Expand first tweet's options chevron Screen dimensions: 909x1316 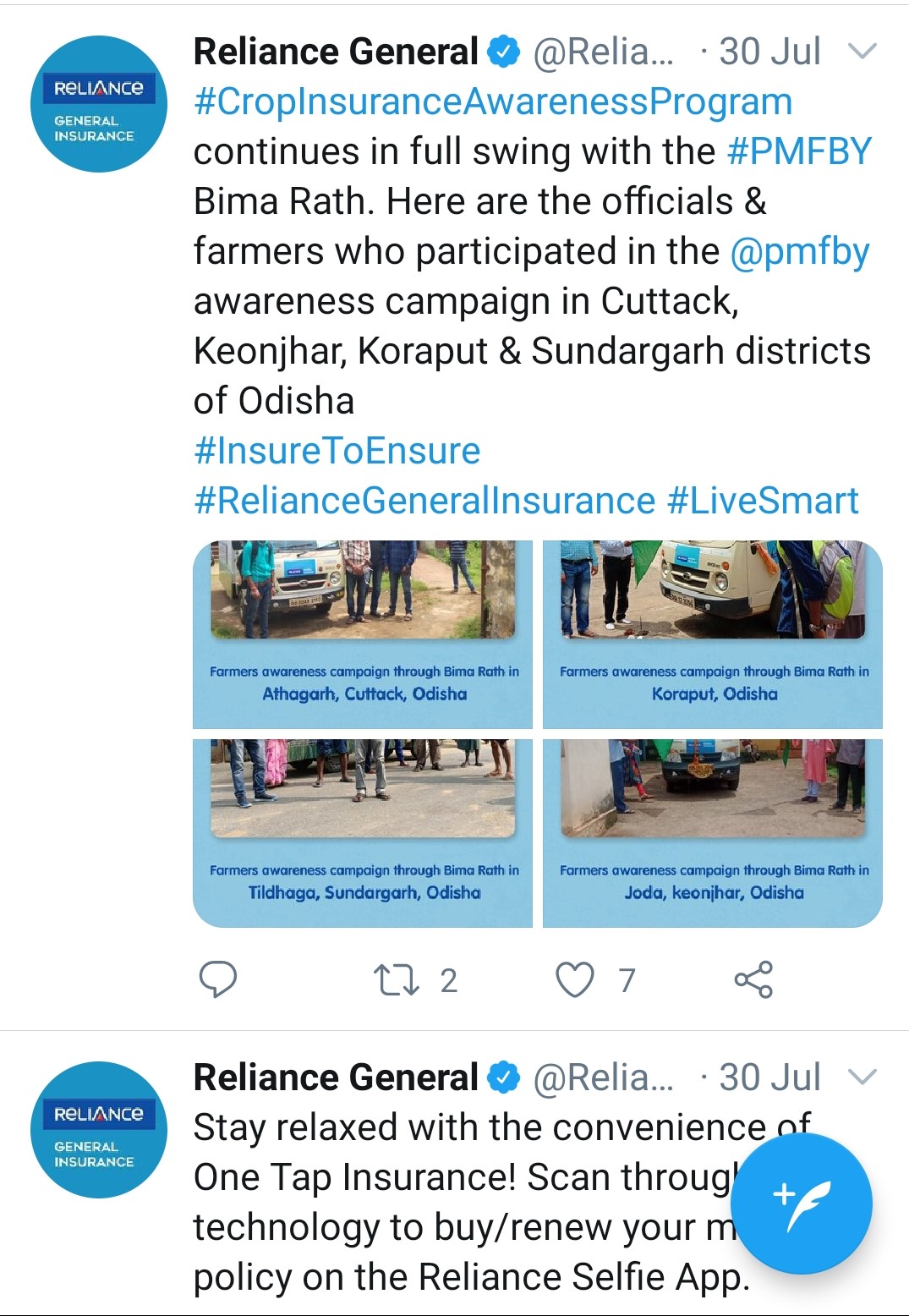(x=862, y=52)
